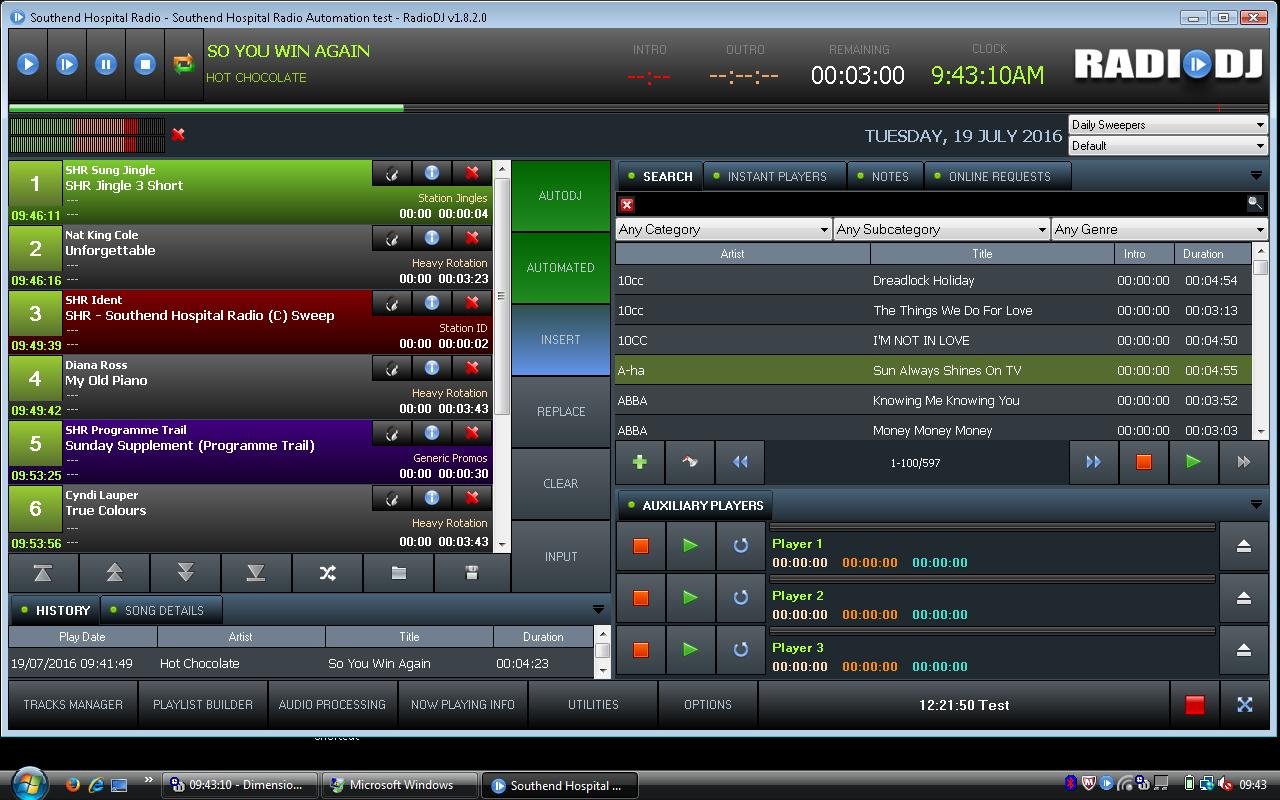The height and width of the screenshot is (800, 1280).
Task: Open info for the SHR Ident sweep
Action: click(432, 303)
